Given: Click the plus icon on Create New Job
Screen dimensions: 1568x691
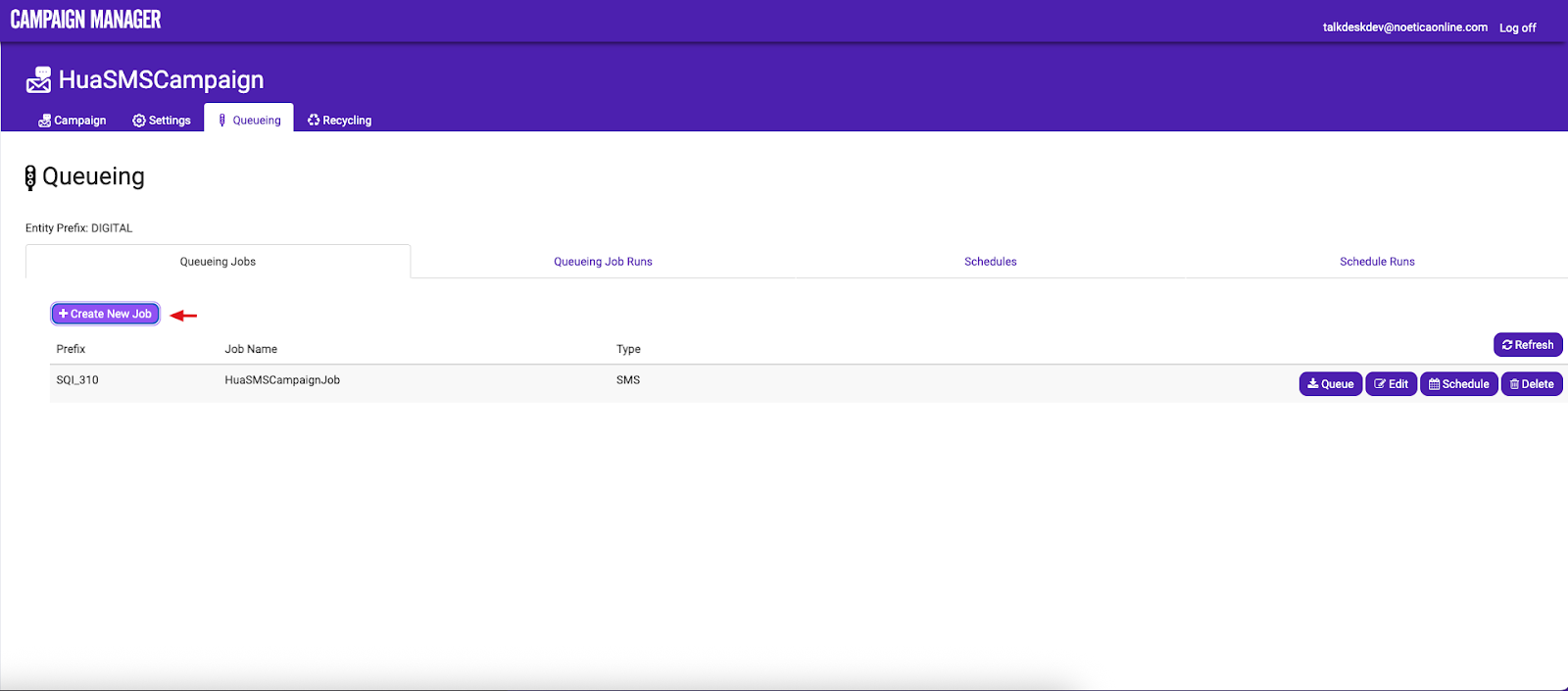Looking at the screenshot, I should point(63,314).
